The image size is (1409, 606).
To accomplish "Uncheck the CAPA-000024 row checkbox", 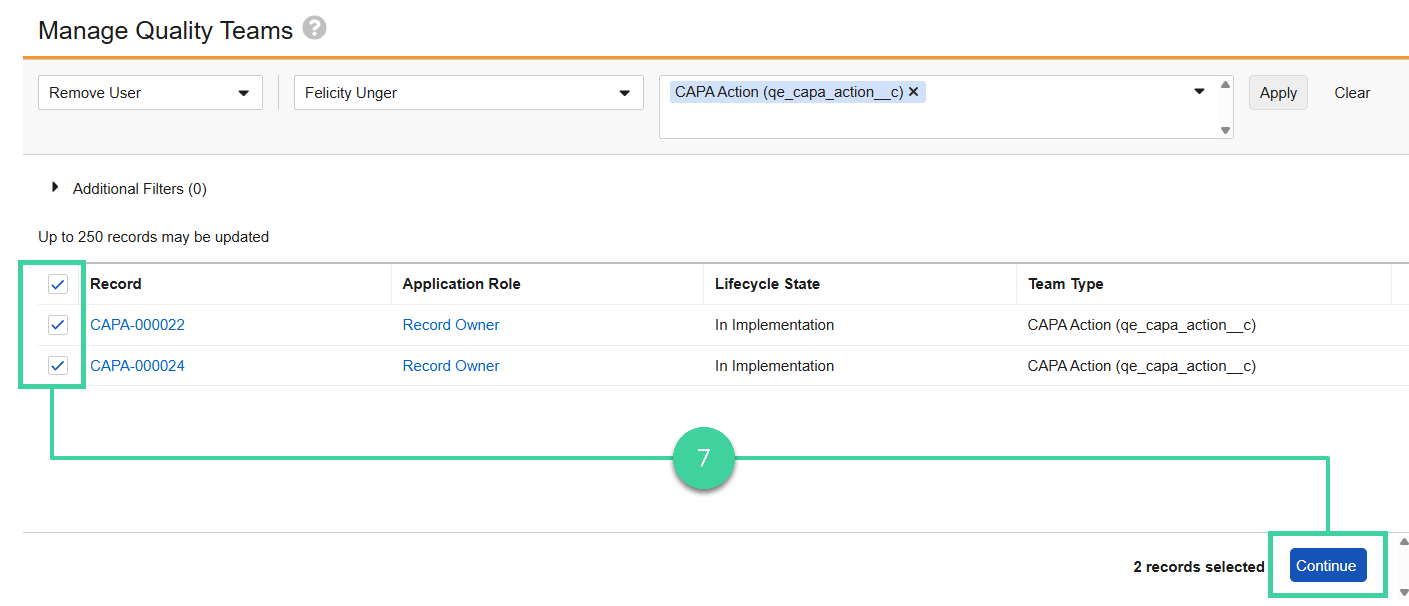I will 57,365.
